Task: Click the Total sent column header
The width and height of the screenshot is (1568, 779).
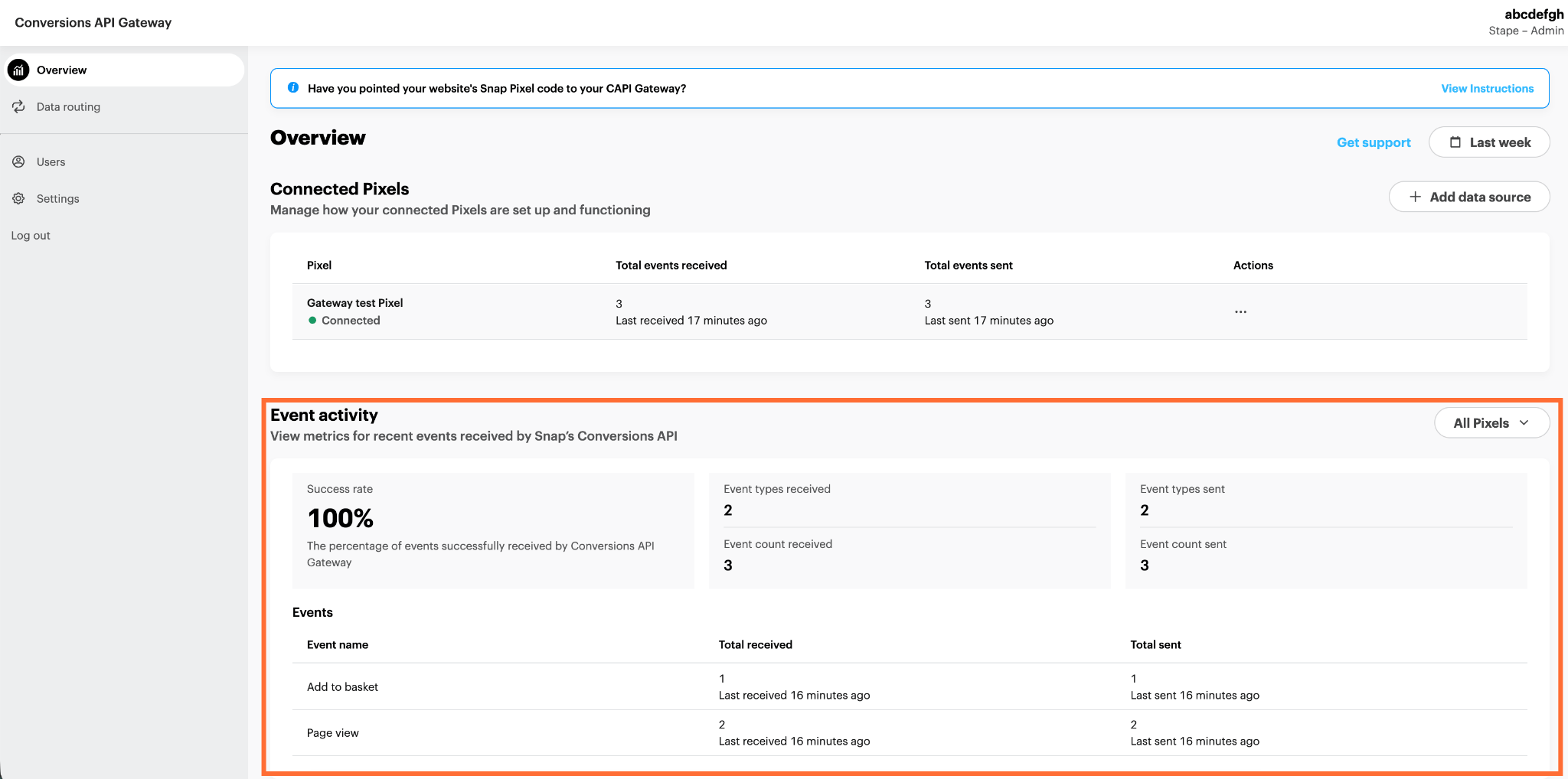Action: coord(1155,645)
